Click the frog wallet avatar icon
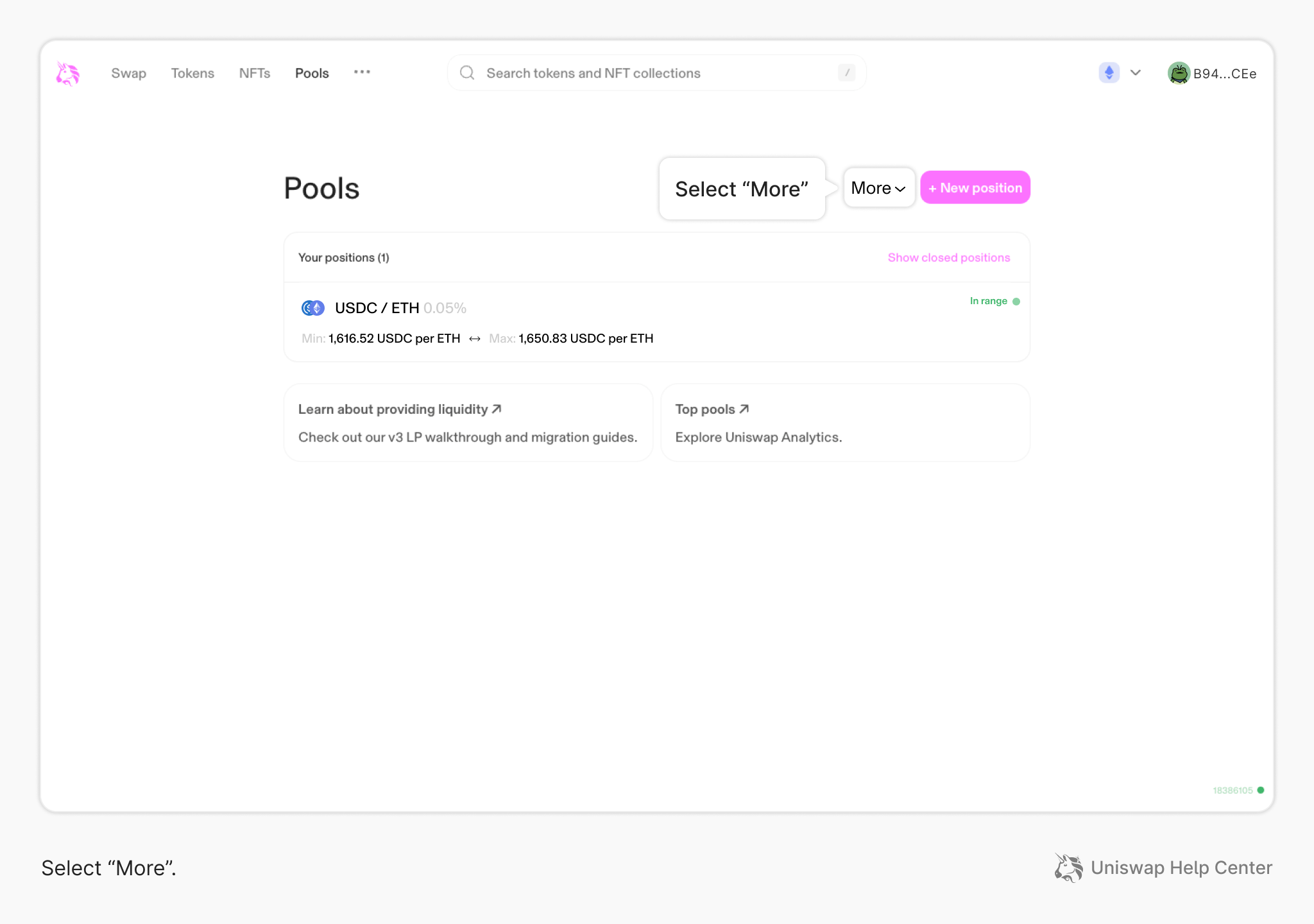1314x924 pixels. pos(1179,73)
